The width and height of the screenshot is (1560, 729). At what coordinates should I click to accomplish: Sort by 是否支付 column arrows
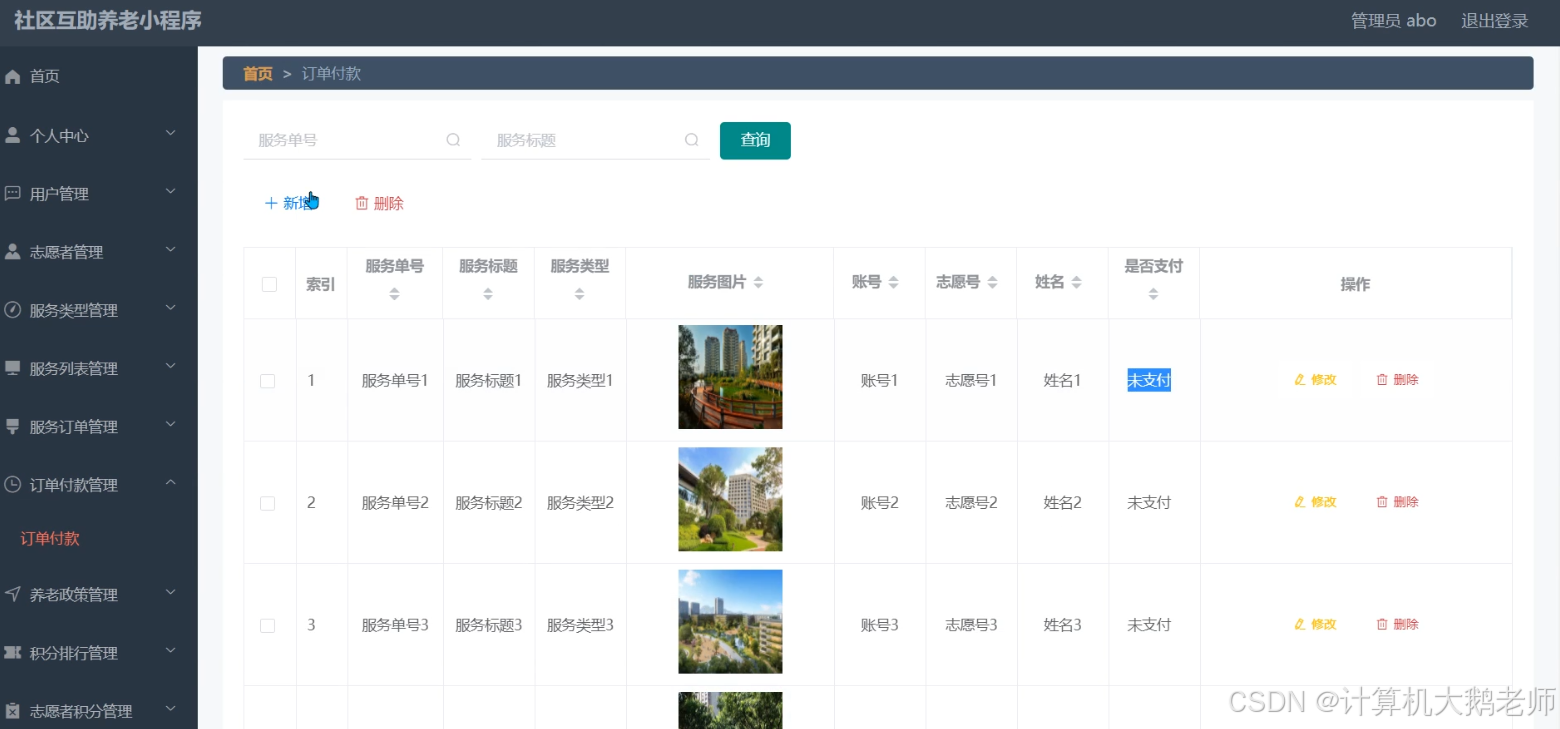(x=1153, y=294)
